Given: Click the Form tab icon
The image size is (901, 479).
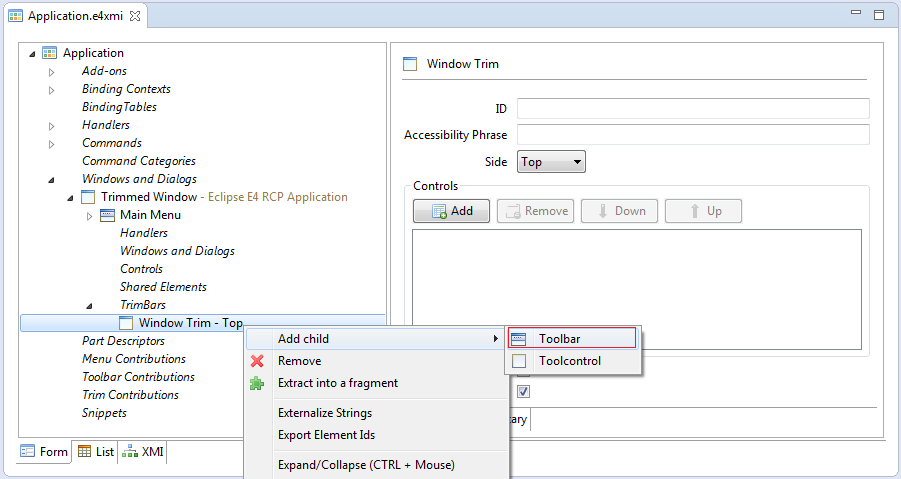Looking at the screenshot, I should pyautogui.click(x=28, y=451).
